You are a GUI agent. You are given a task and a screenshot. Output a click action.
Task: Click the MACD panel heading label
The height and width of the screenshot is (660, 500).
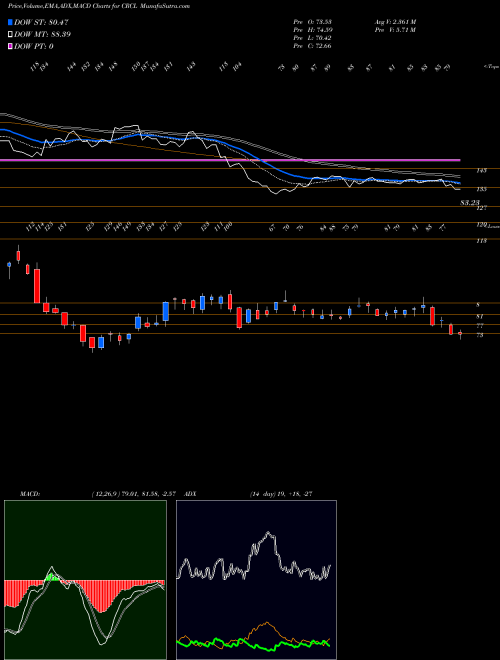[30, 493]
